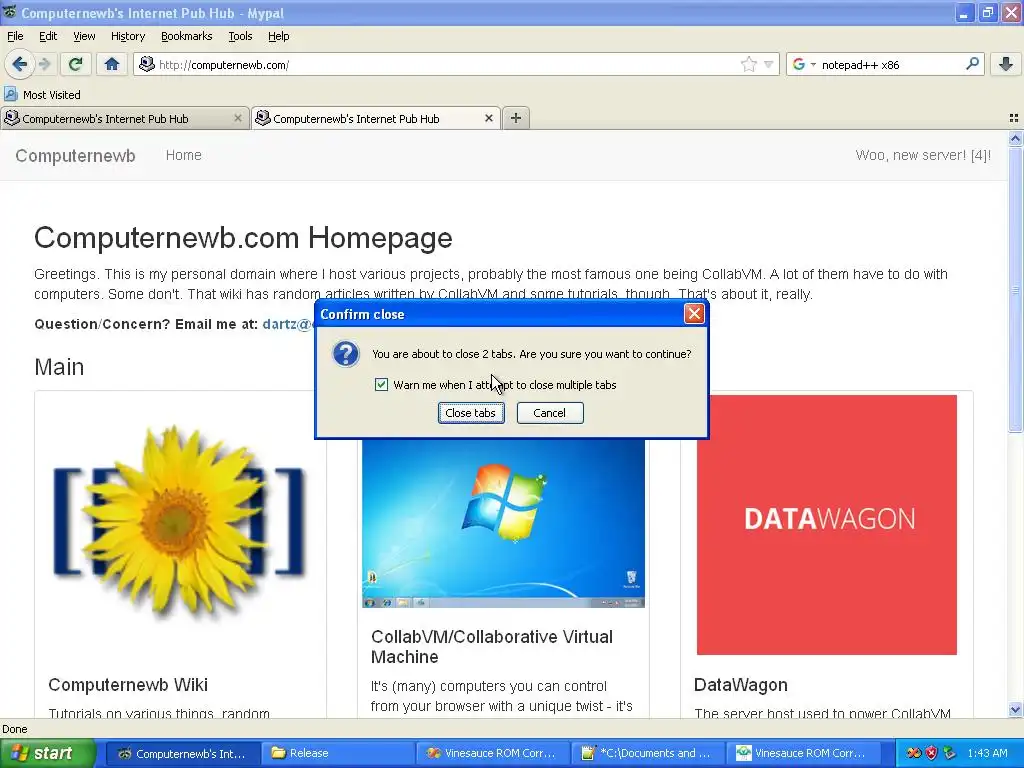The image size is (1024, 768).
Task: Open Windows Start button
Action: tap(47, 753)
